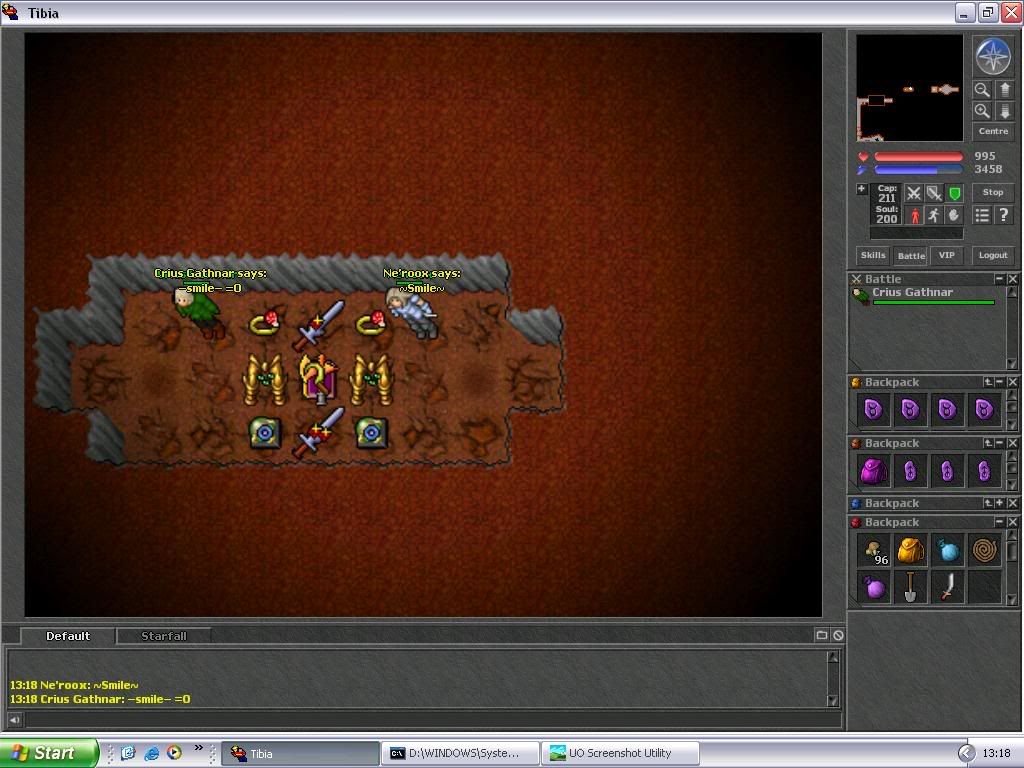The width and height of the screenshot is (1024, 768).
Task: Toggle secure mode with the hand button
Action: (954, 216)
